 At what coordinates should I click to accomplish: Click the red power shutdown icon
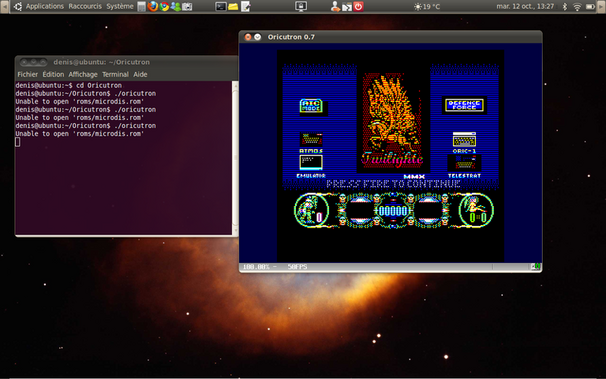pos(359,7)
